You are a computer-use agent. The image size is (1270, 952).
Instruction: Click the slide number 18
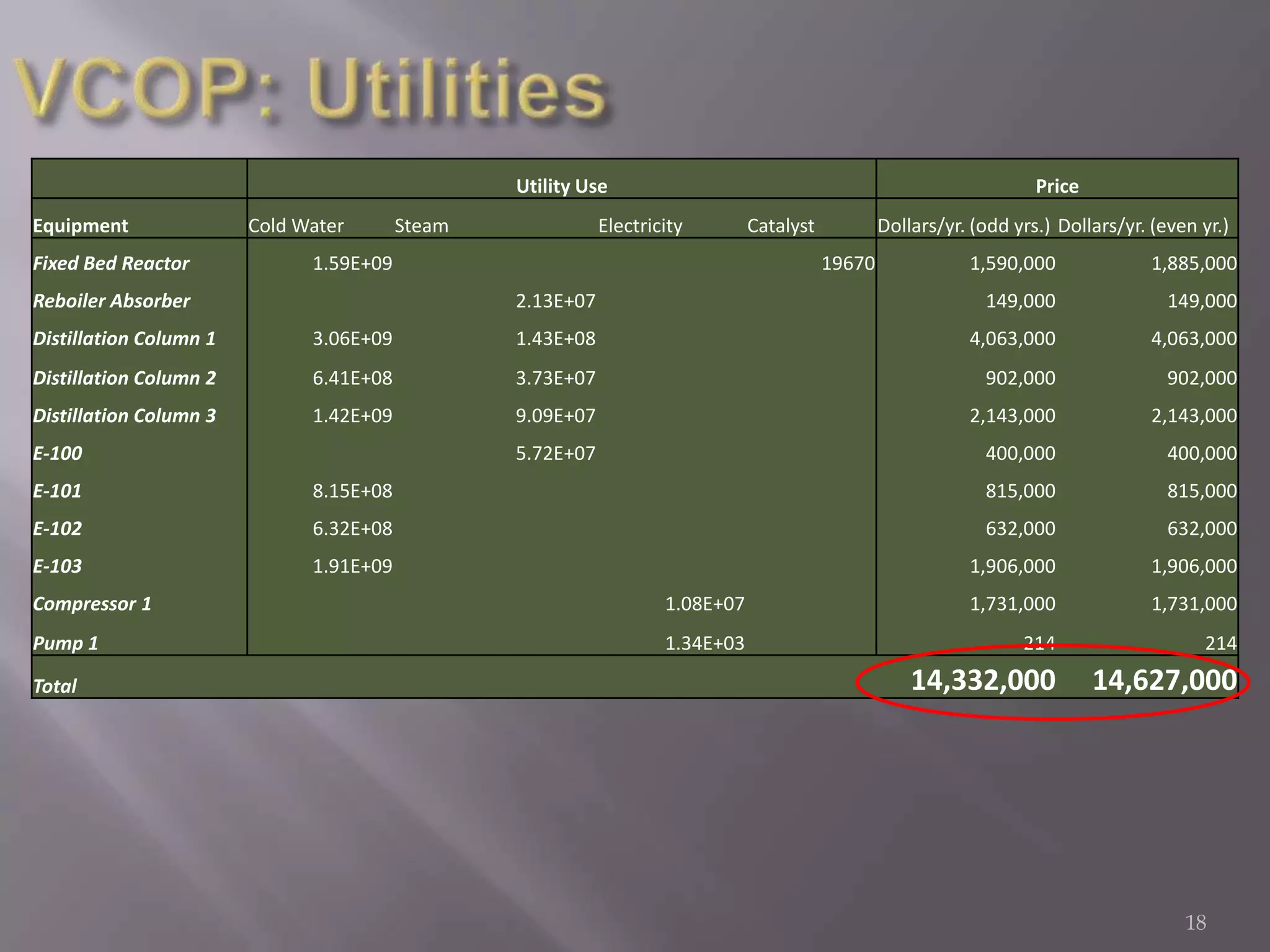coord(1195,923)
